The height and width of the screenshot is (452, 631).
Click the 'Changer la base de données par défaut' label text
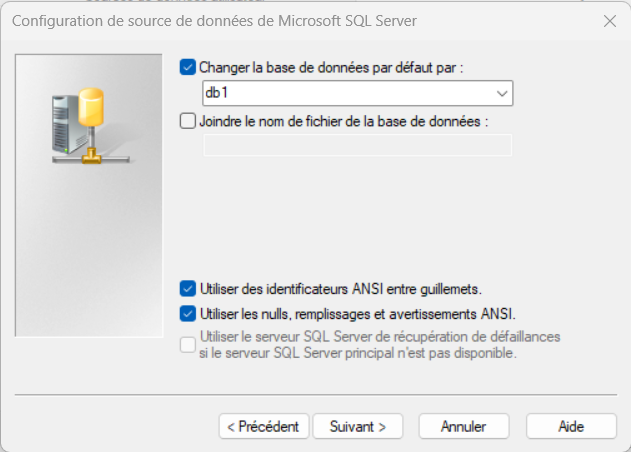[x=333, y=68]
